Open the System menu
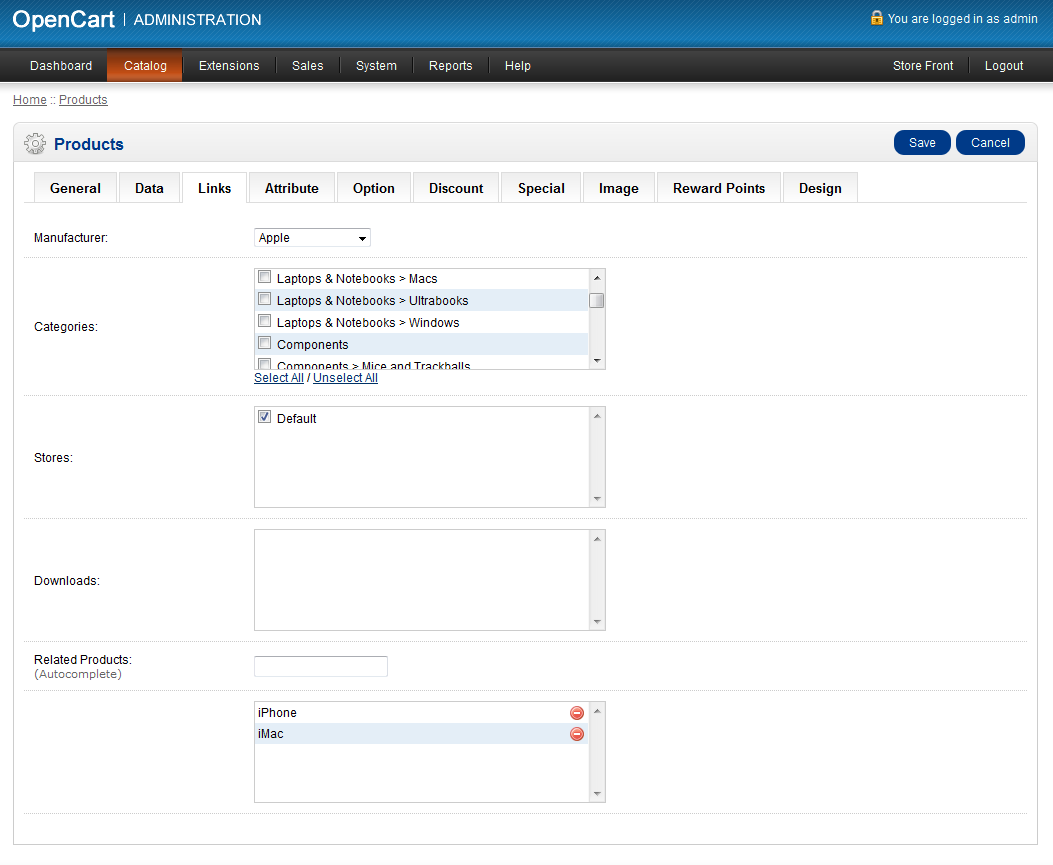Viewport: 1053px width, 865px height. (376, 66)
